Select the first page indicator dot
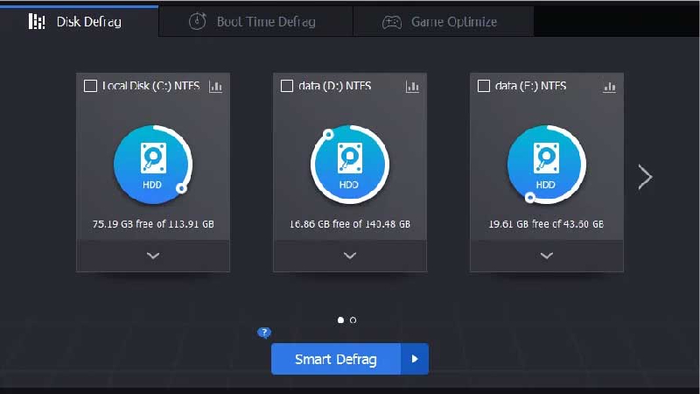Viewport: 700px width, 394px height. pos(341,320)
